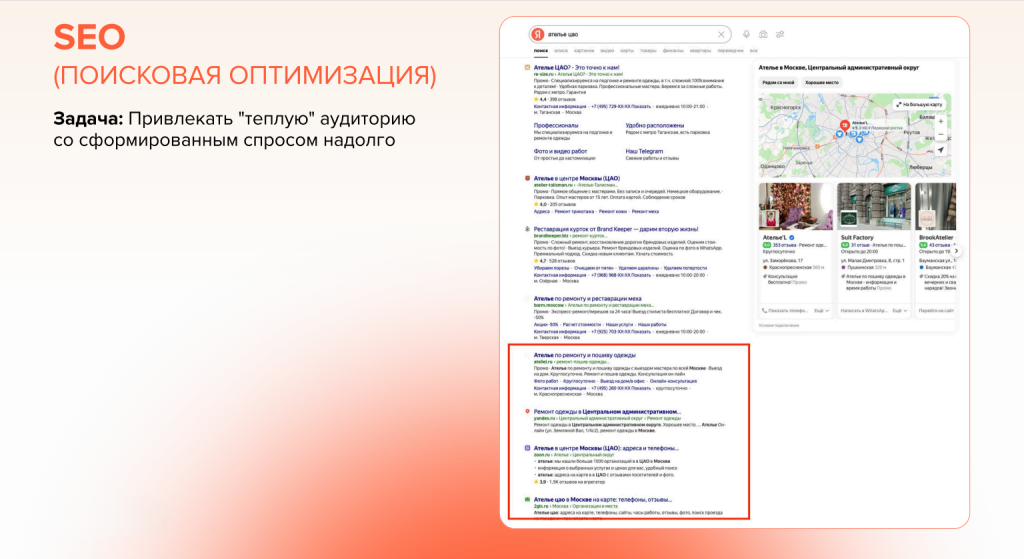Switch to the 'видео' tab
Image resolution: width=1024 pixels, height=559 pixels.
[607, 50]
